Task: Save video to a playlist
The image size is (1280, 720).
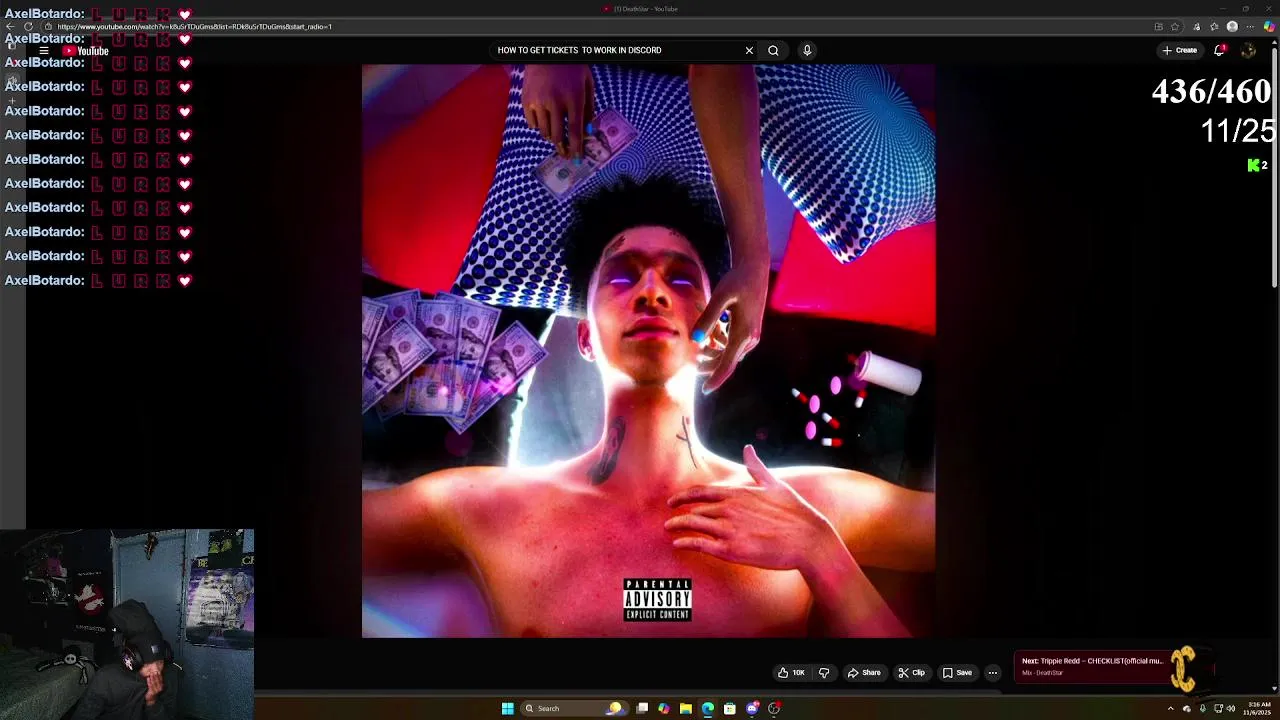Action: (x=958, y=673)
